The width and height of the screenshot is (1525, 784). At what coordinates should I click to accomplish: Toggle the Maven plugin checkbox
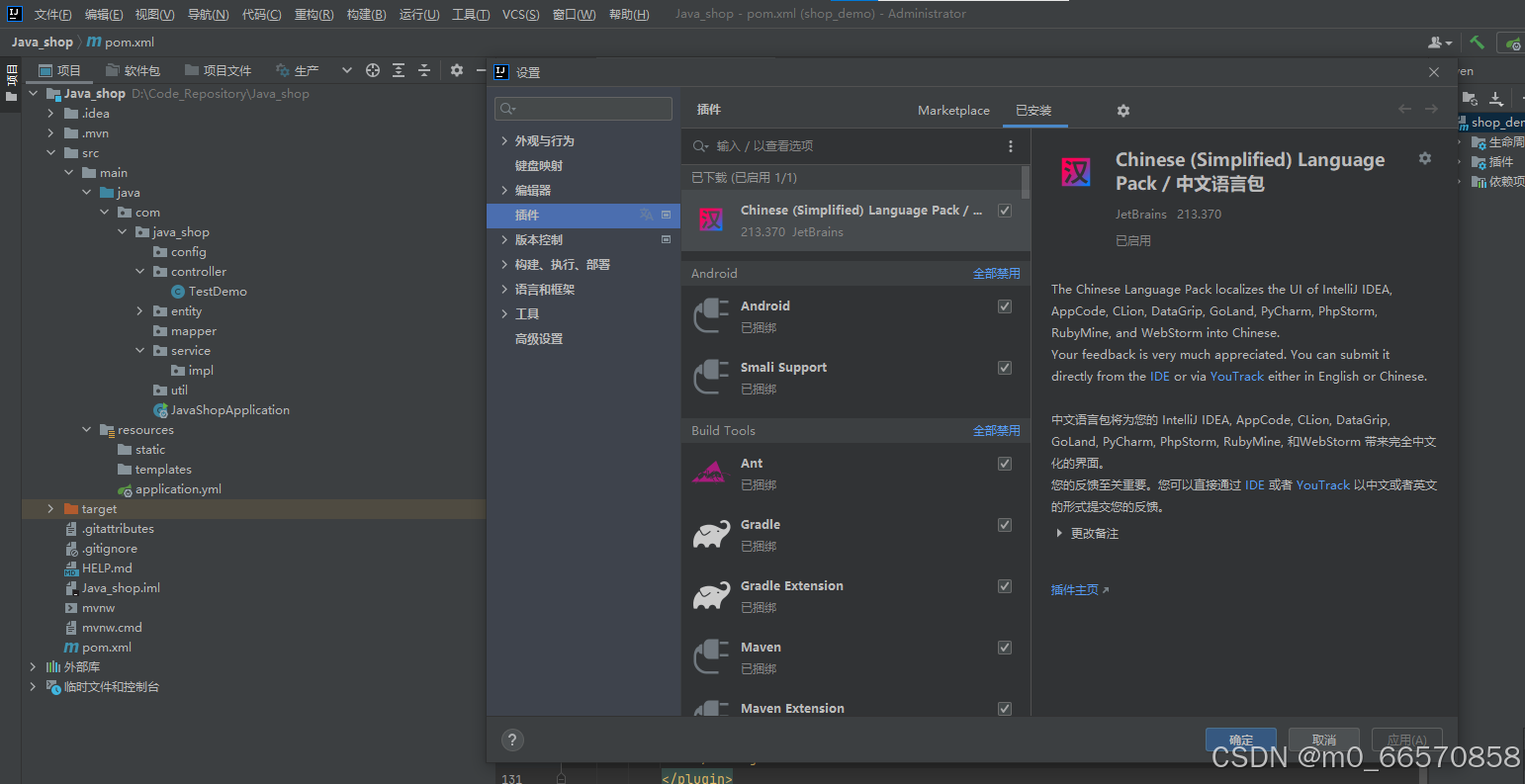[x=1005, y=648]
